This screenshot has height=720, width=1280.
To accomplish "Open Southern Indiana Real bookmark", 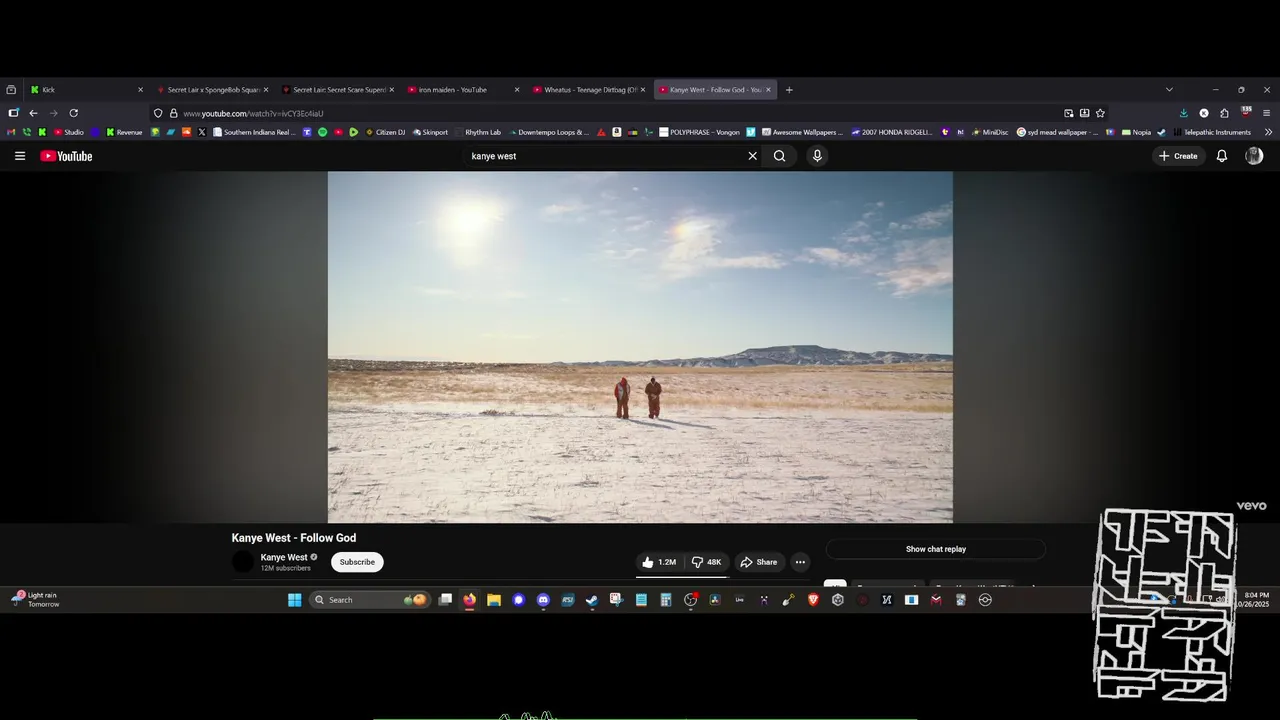I will pyautogui.click(x=253, y=132).
